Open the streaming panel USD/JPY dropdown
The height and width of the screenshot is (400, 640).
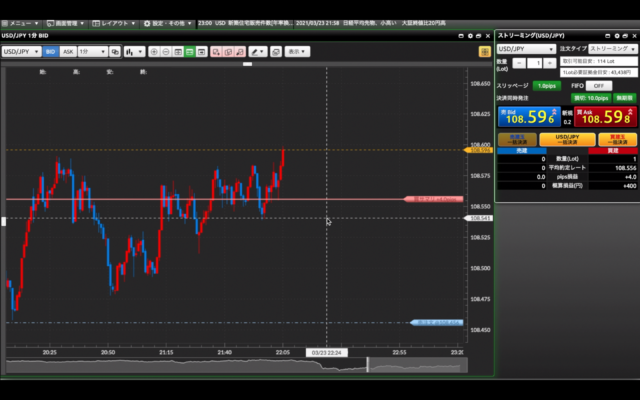526,49
